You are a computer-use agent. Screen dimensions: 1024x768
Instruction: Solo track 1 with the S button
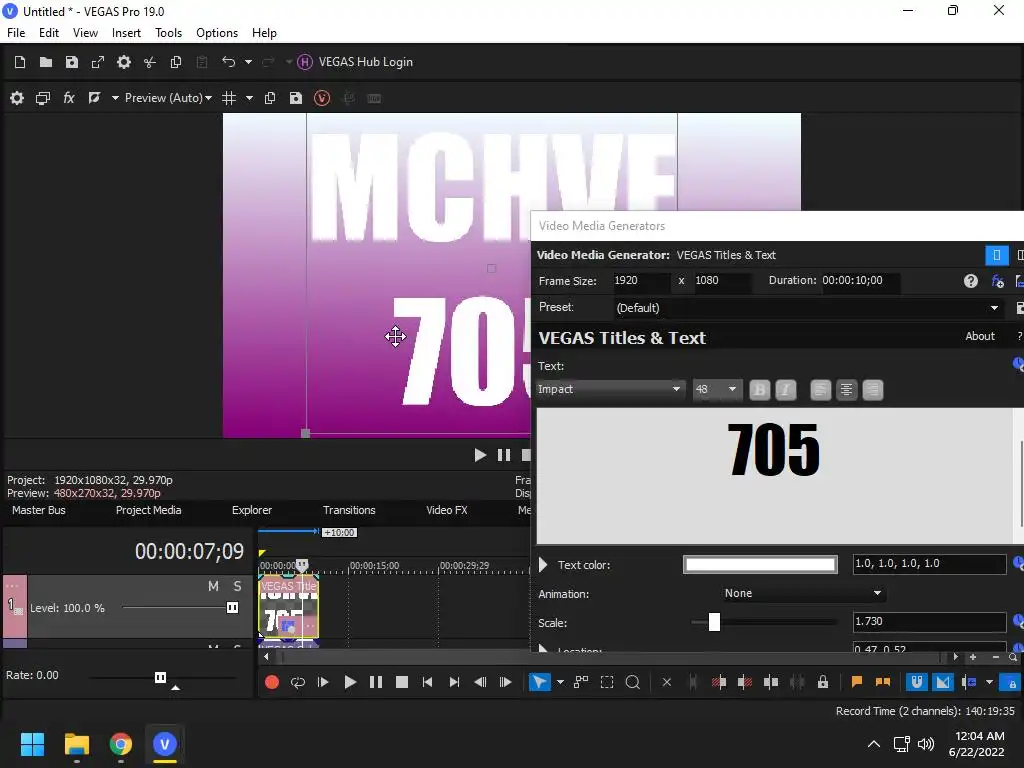click(x=238, y=586)
